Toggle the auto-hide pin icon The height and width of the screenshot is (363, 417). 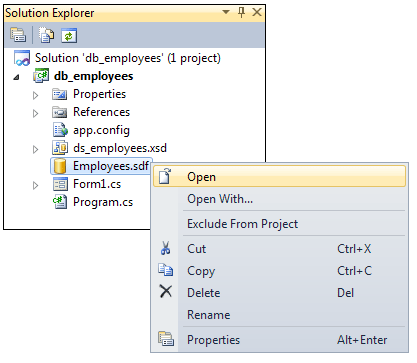[x=241, y=12]
